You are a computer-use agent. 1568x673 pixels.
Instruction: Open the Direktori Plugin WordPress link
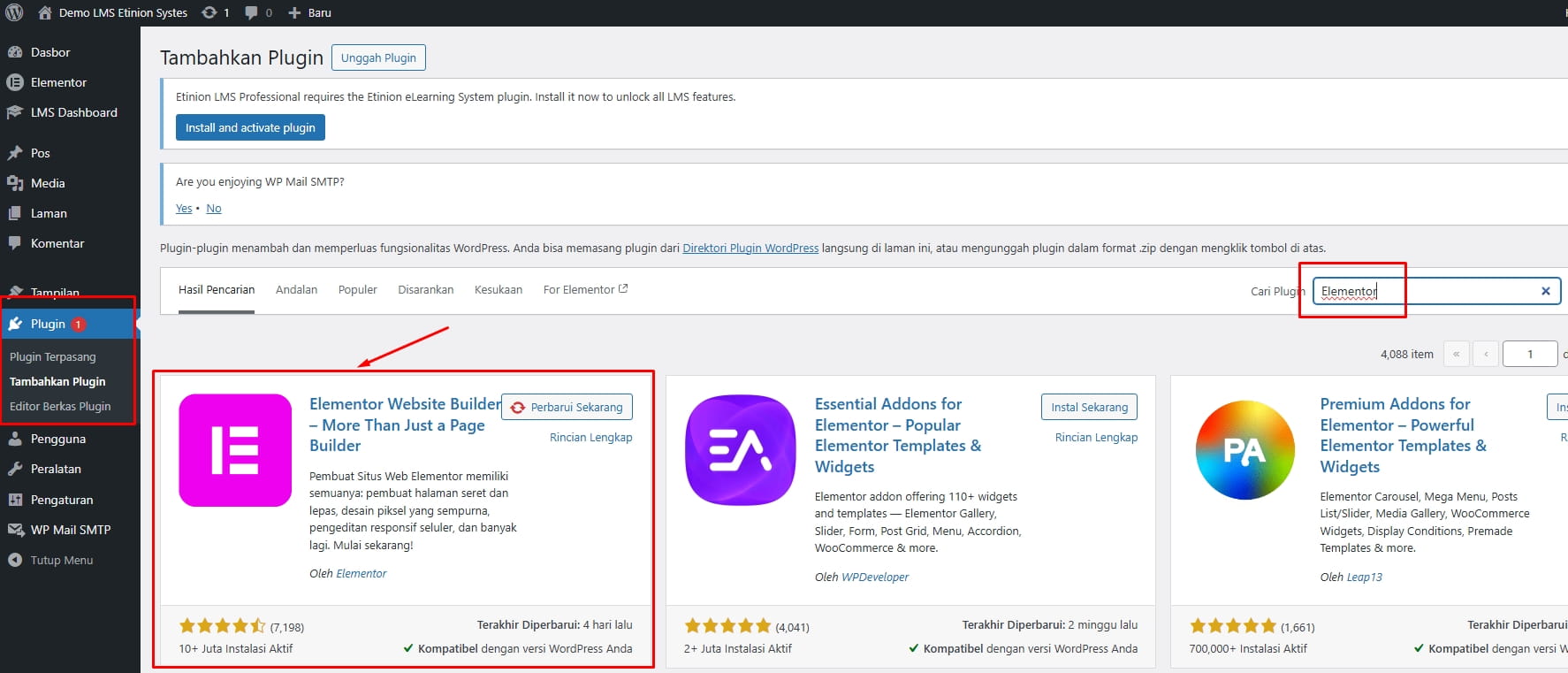750,249
